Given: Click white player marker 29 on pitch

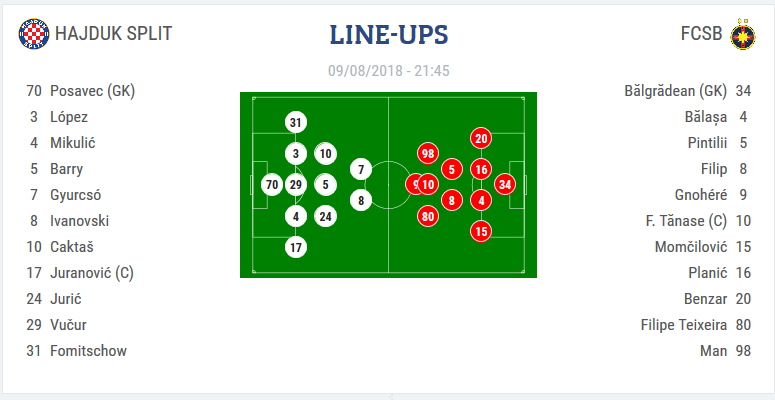Looking at the screenshot, I should [x=295, y=184].
